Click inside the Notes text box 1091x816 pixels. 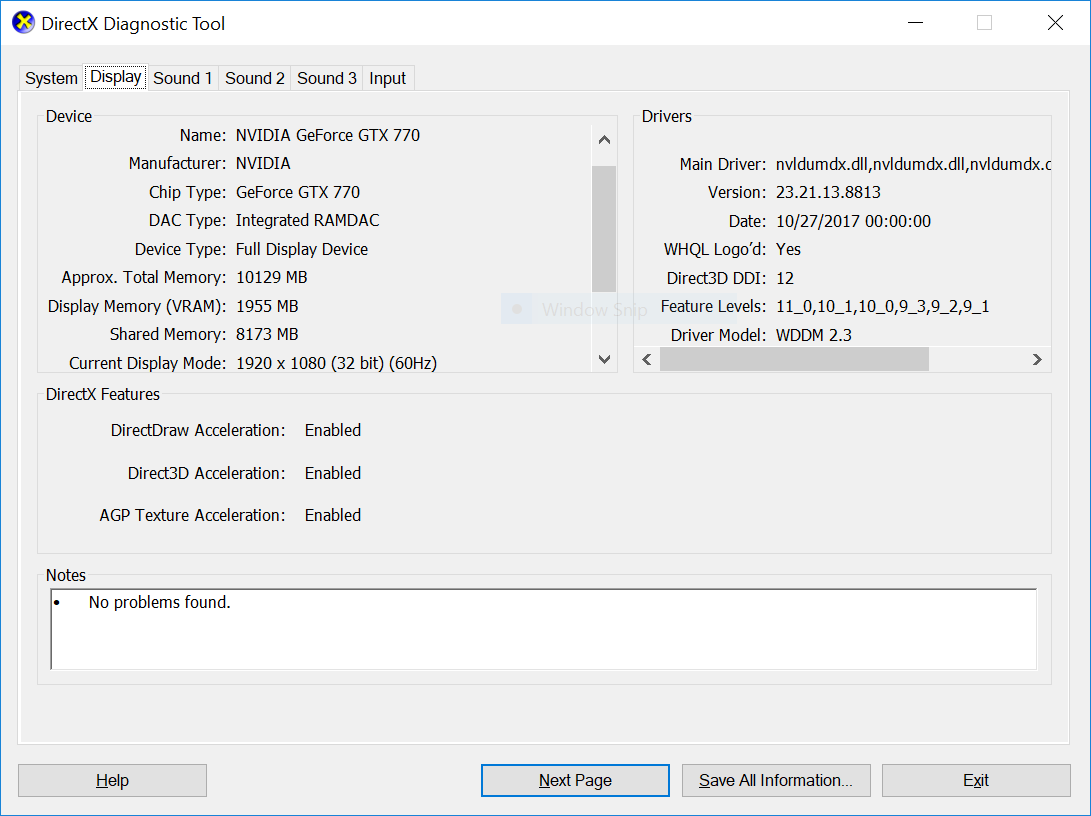click(x=544, y=629)
